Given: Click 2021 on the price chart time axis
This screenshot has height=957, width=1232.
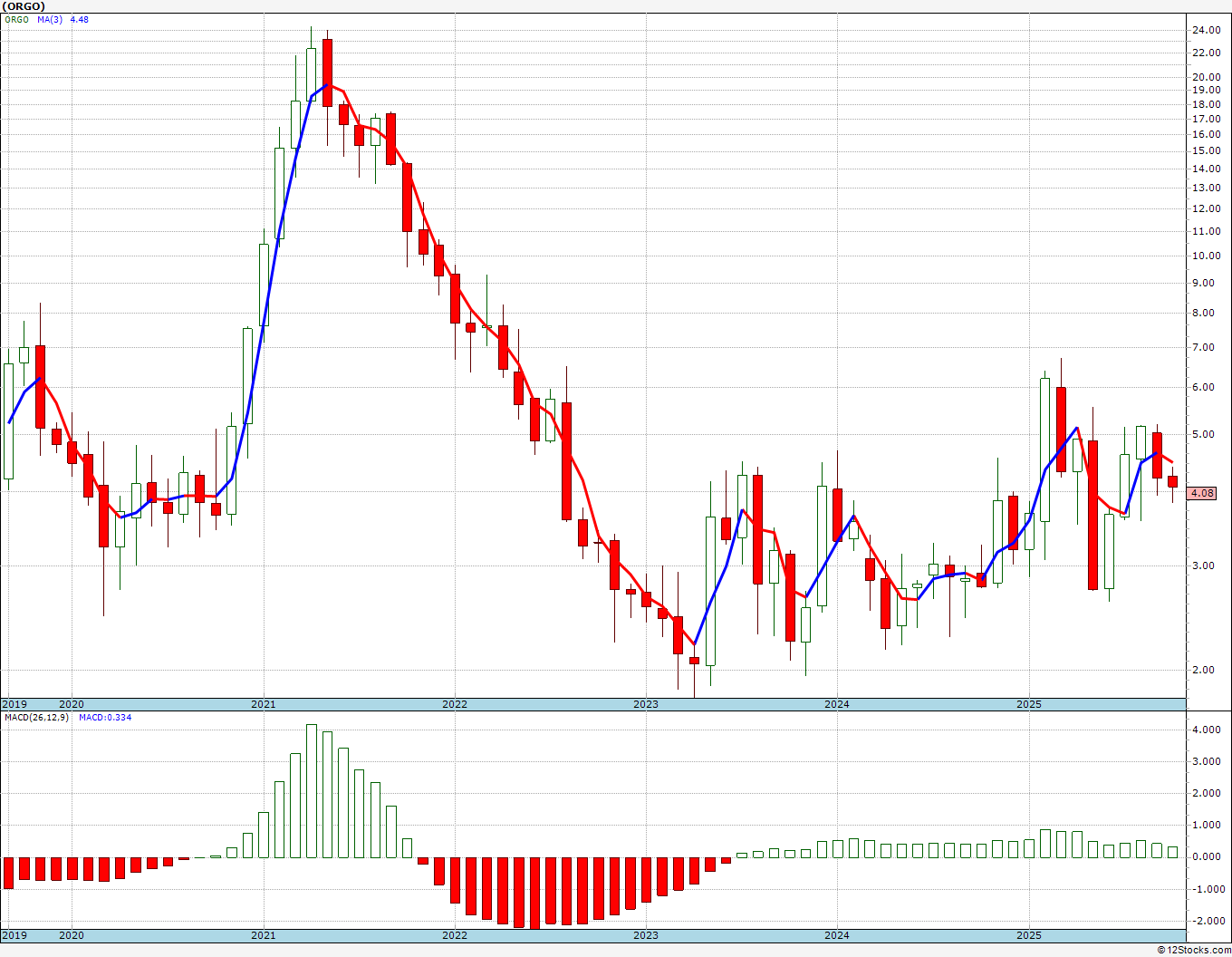Looking at the screenshot, I should click(263, 704).
